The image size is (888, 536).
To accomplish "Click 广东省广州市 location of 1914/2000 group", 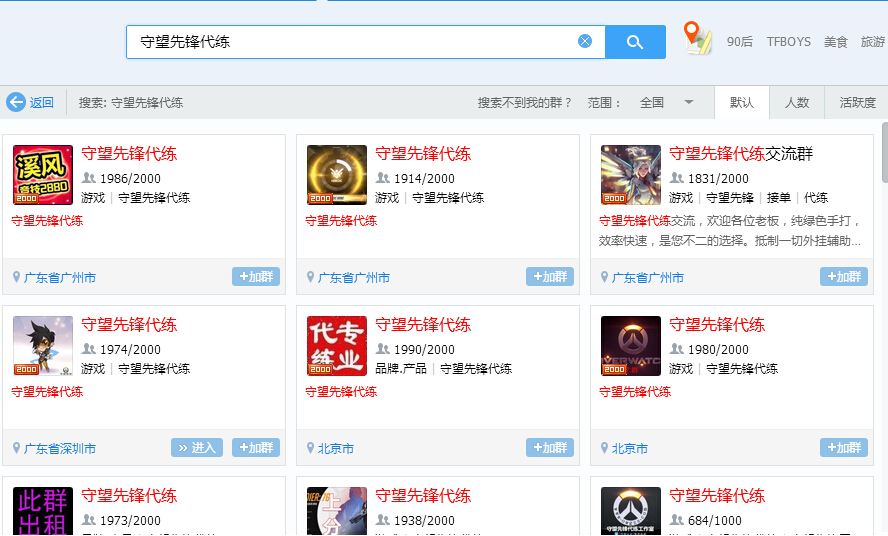I will pos(353,278).
